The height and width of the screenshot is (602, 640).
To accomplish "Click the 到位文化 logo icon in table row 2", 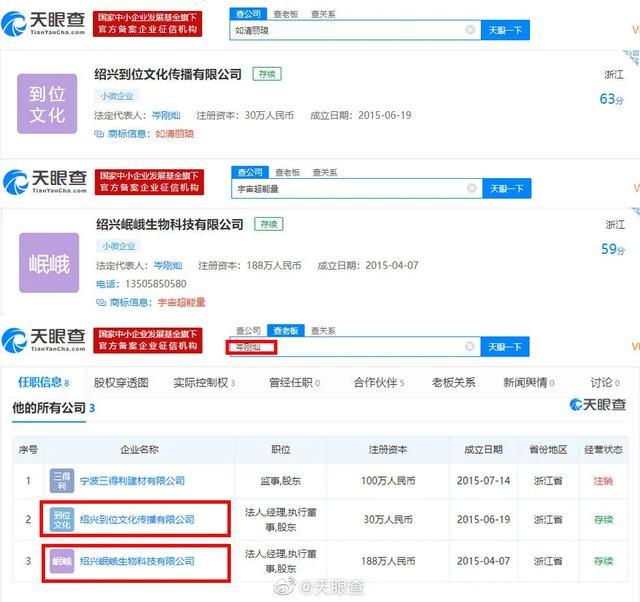I will pyautogui.click(x=62, y=519).
